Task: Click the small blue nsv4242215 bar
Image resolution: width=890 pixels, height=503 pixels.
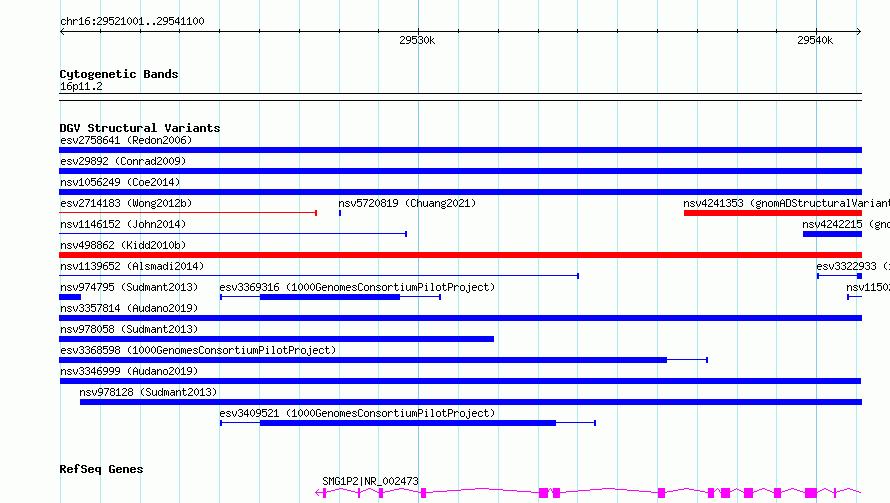Action: click(x=832, y=234)
